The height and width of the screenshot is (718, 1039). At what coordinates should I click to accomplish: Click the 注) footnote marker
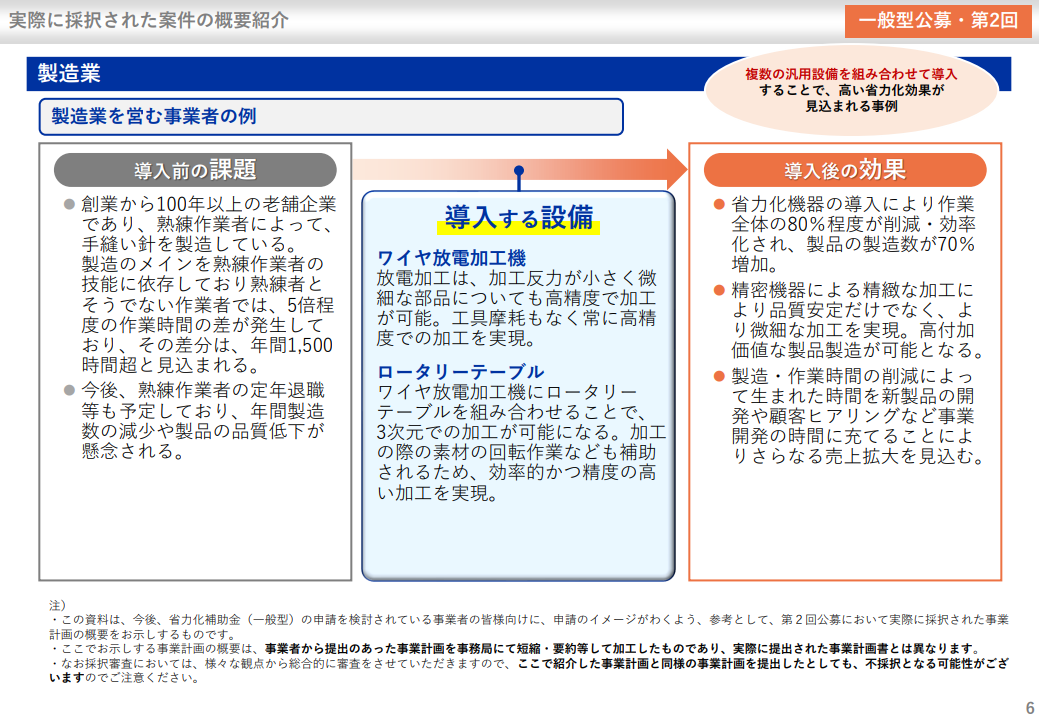coord(57,605)
